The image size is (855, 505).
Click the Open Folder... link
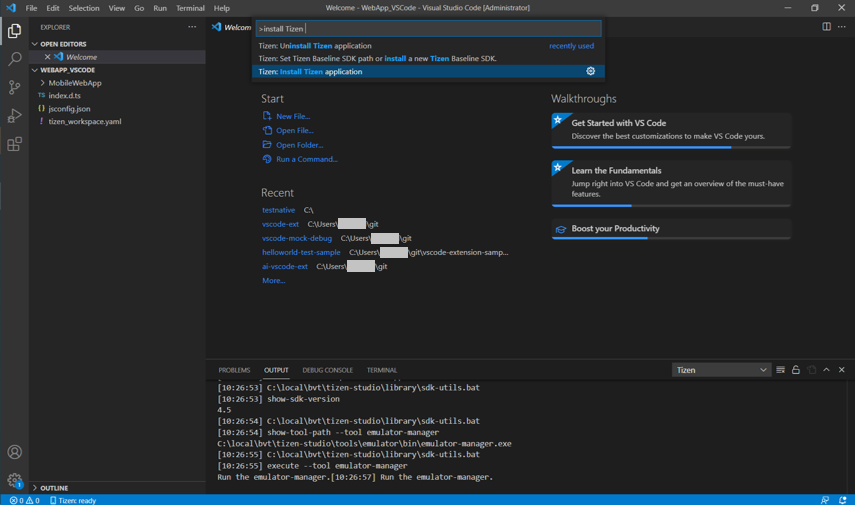click(299, 145)
